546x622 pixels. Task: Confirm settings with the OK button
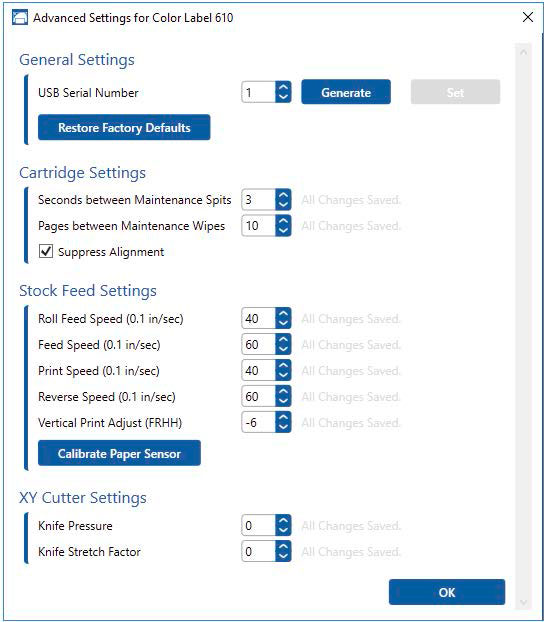coord(447,592)
